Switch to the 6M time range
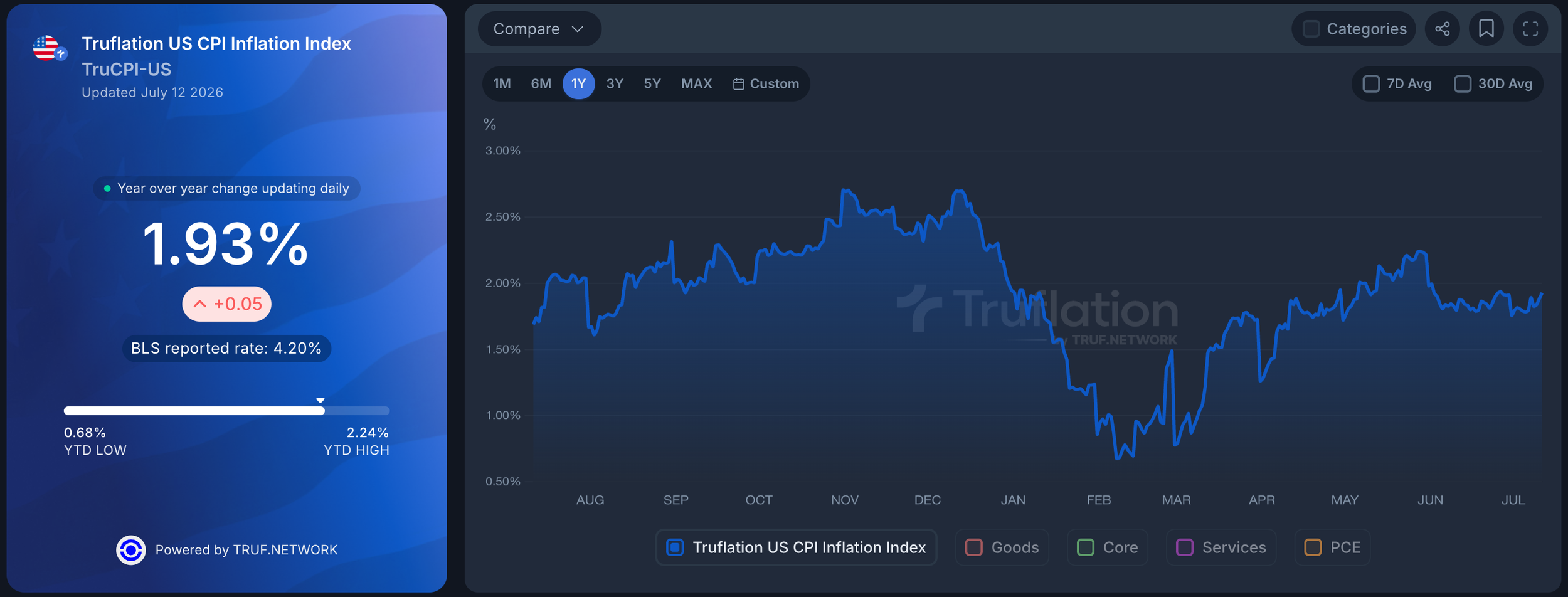The width and height of the screenshot is (1568, 597). (x=541, y=84)
